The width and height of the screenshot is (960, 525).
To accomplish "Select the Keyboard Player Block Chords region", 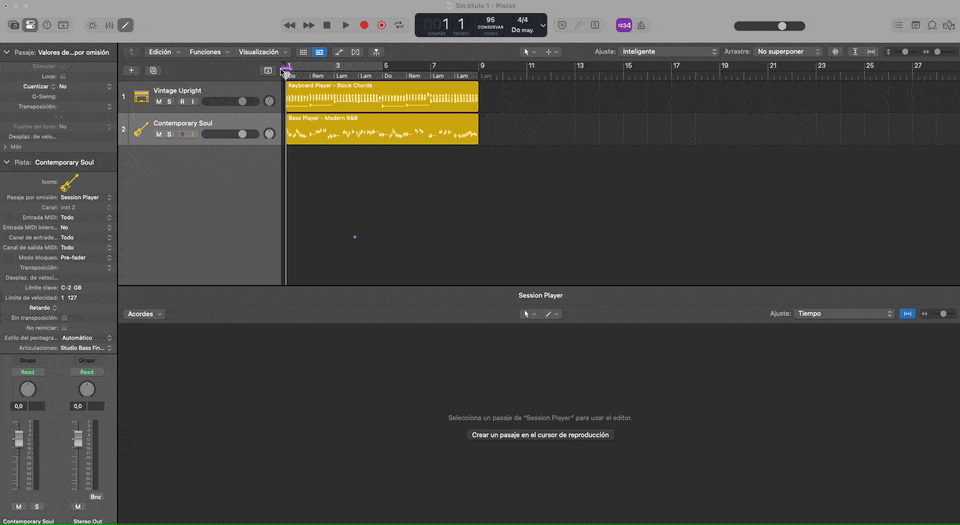I will [x=382, y=97].
